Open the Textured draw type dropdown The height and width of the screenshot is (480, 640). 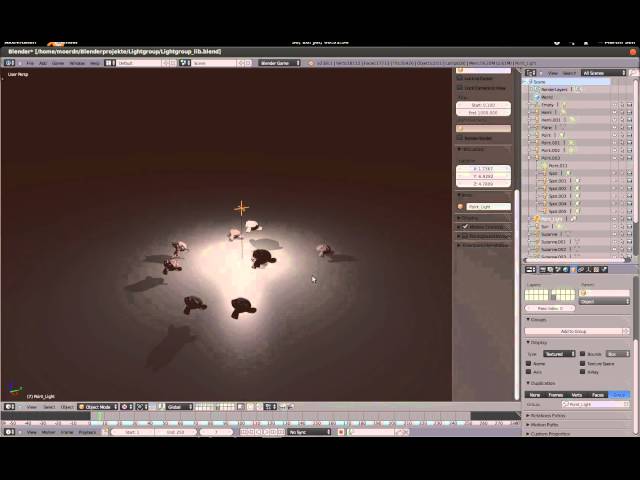pyautogui.click(x=559, y=354)
